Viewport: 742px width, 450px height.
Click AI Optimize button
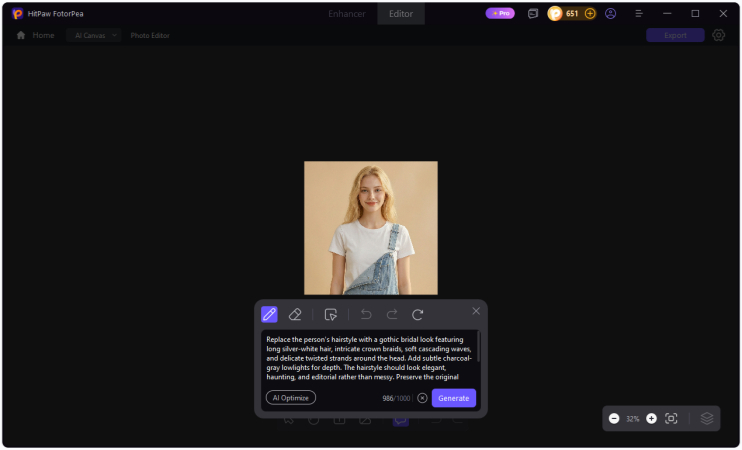click(x=291, y=397)
